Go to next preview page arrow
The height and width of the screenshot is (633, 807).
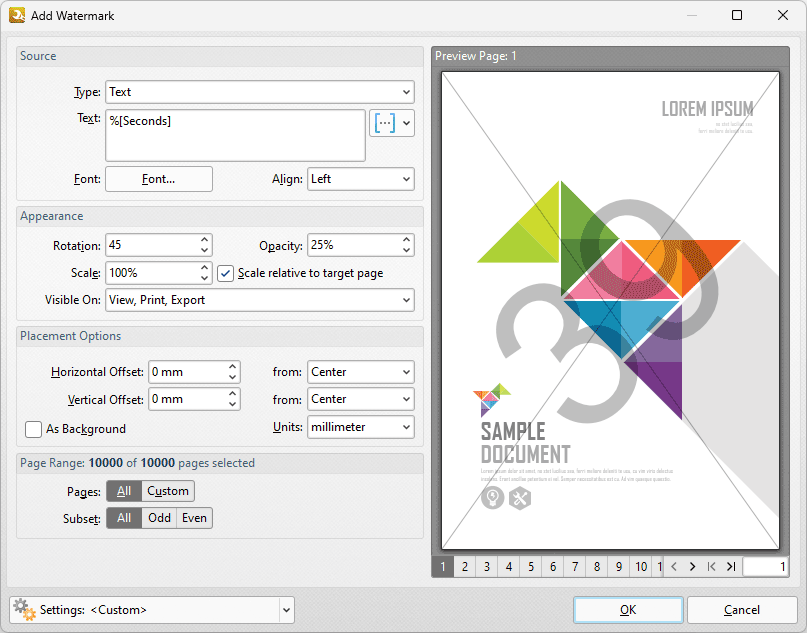(x=693, y=567)
